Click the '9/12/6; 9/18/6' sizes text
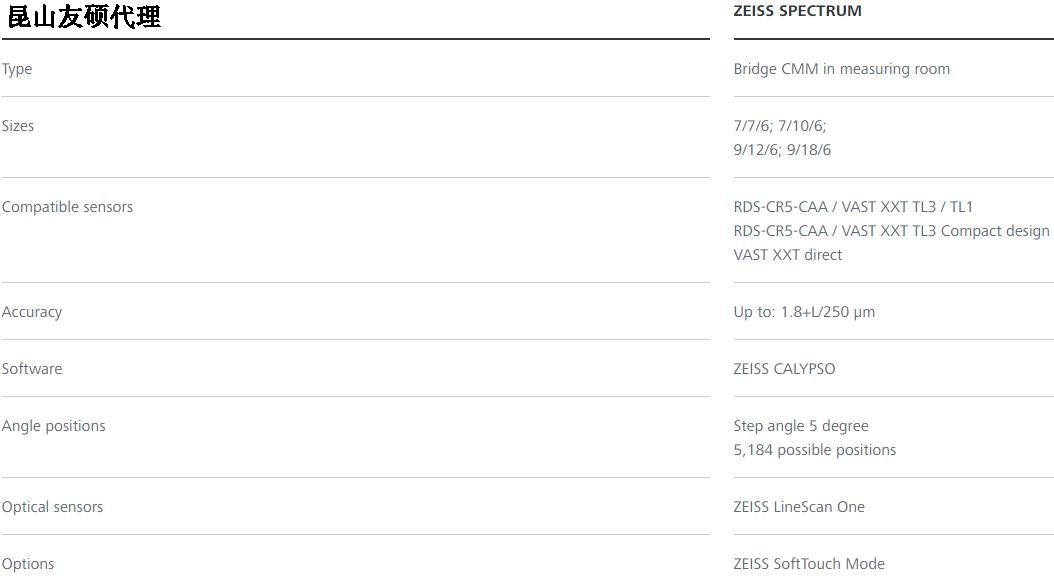1054x583 pixels. pyautogui.click(x=782, y=150)
